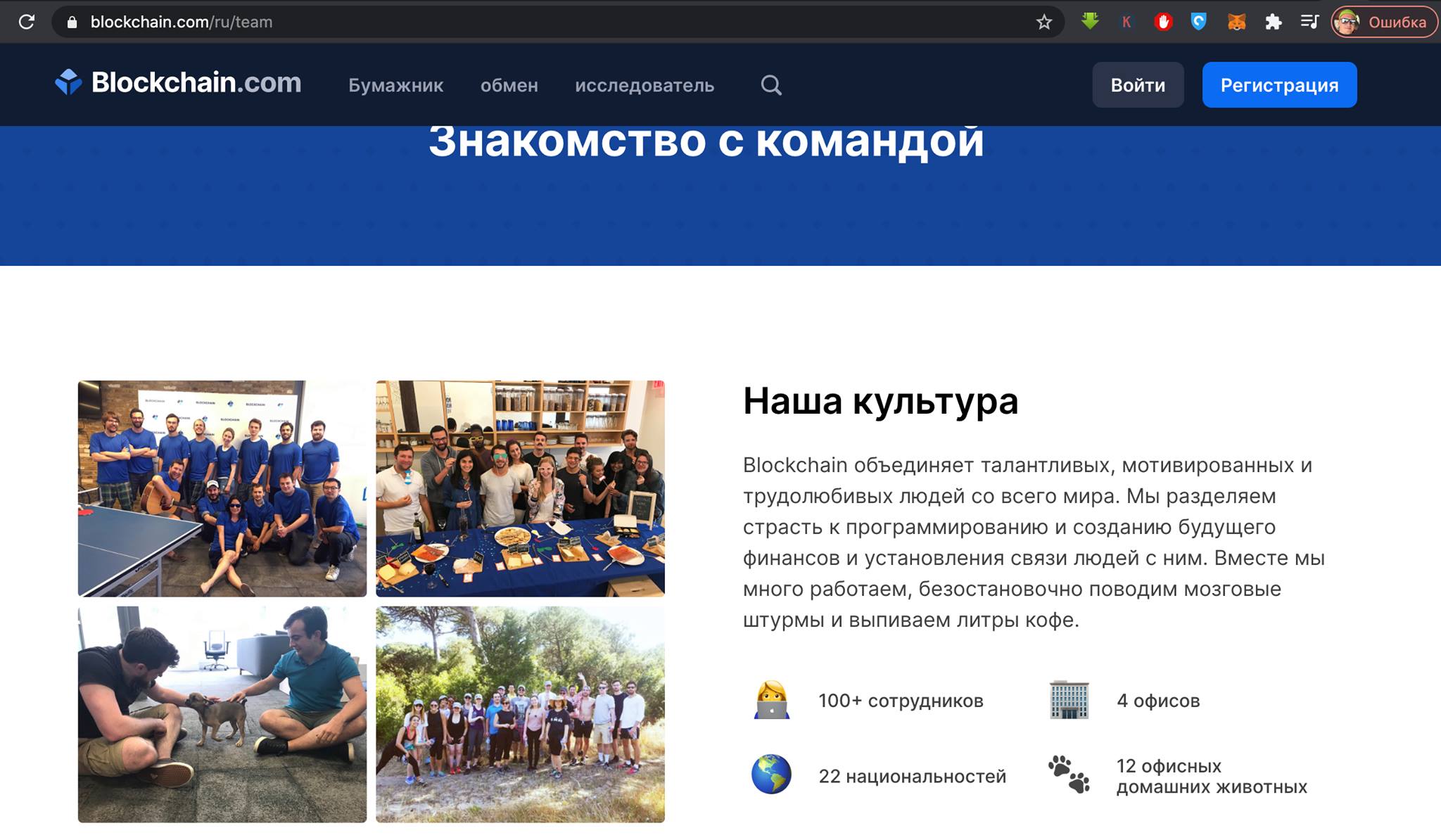The height and width of the screenshot is (840, 1441).
Task: Click the woman-at-laptop employee emoji icon
Action: tap(772, 700)
